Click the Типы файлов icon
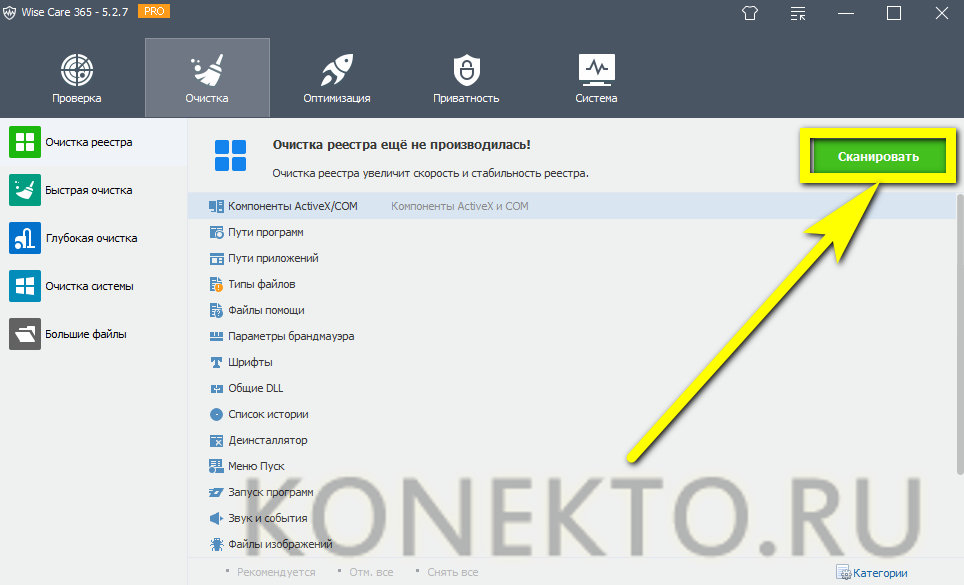 tap(216, 285)
